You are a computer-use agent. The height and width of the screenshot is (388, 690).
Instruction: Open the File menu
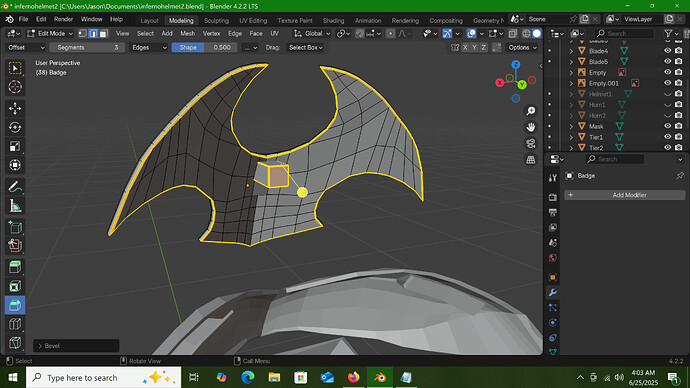pos(23,19)
